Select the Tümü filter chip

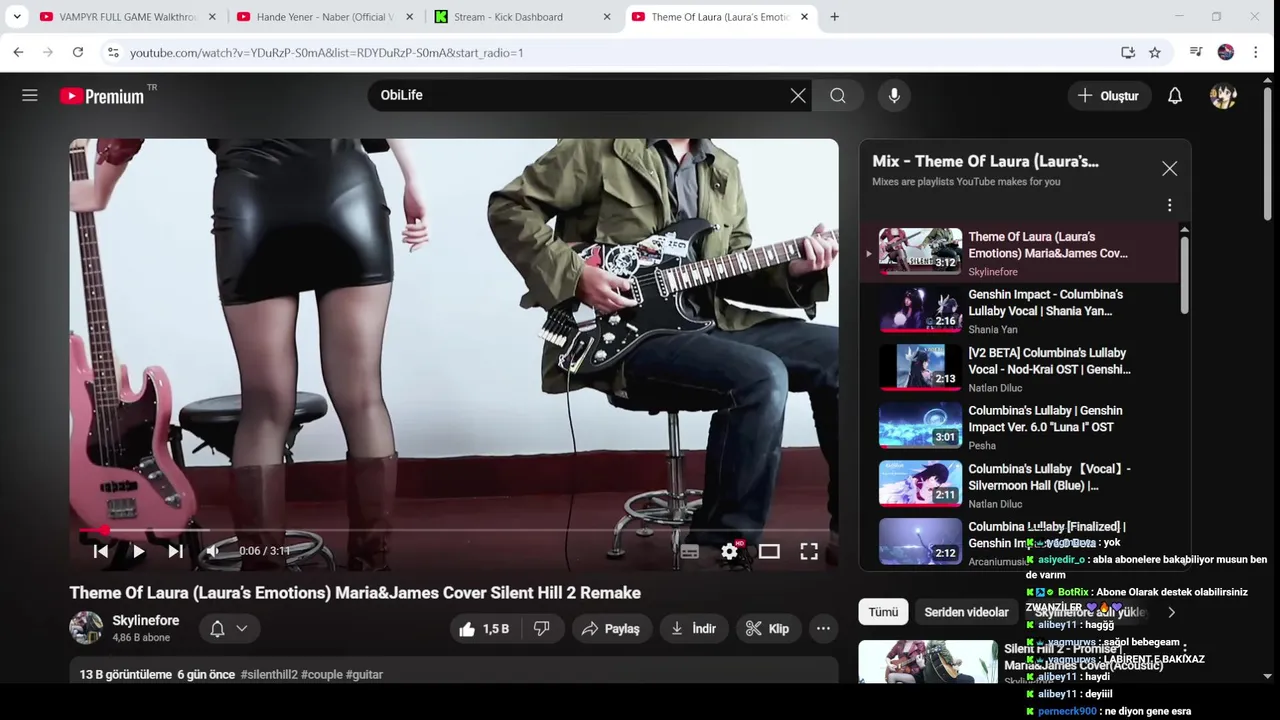pos(883,612)
